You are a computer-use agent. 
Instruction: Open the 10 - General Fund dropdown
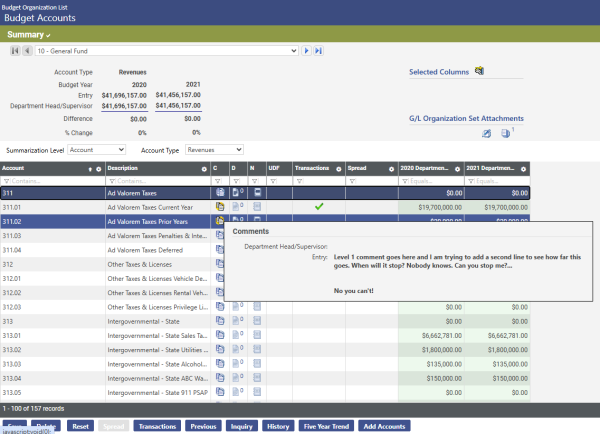(167, 50)
